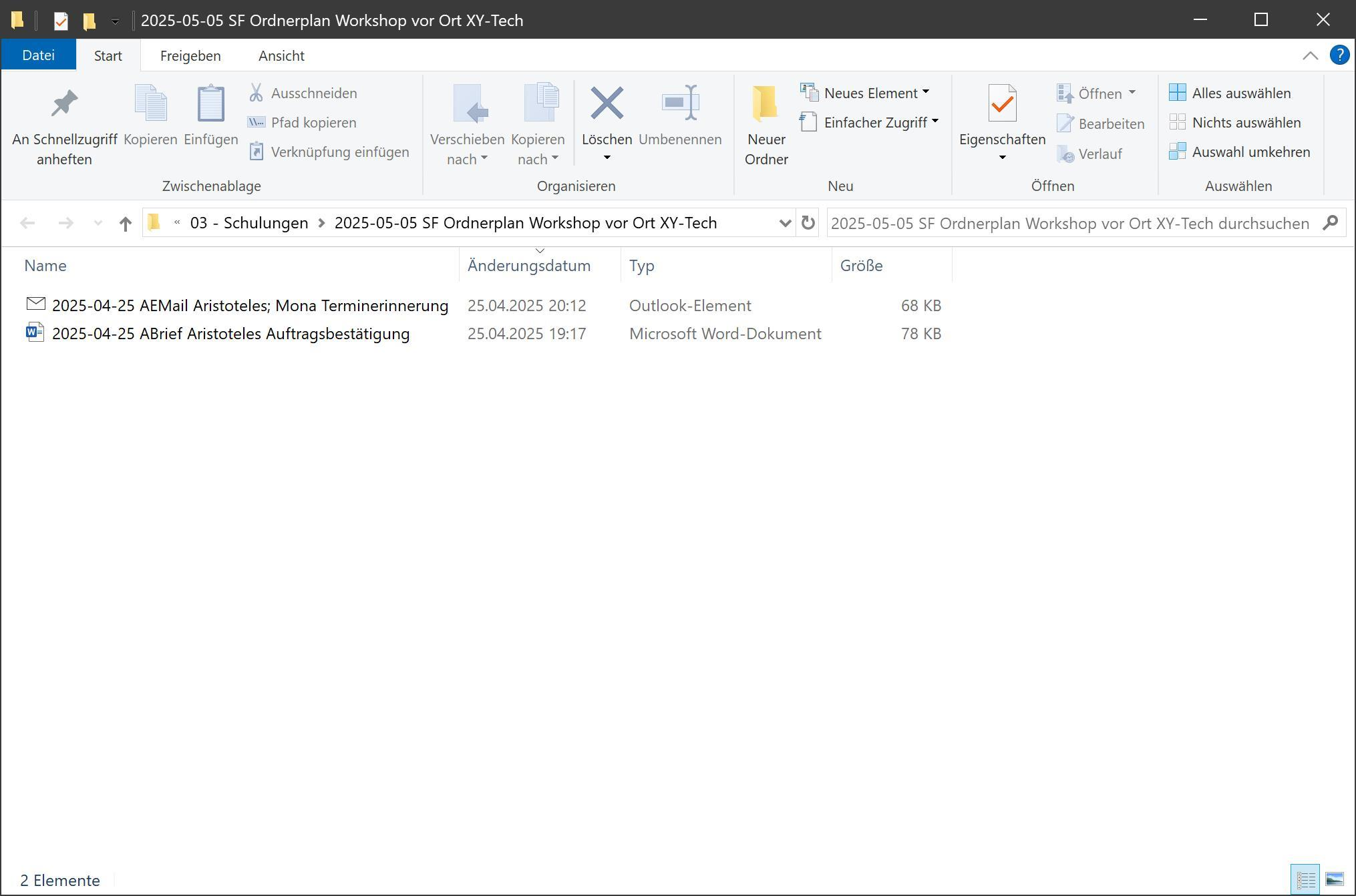This screenshot has height=896, width=1356.
Task: Click Pfad kopieren
Action: 302,122
